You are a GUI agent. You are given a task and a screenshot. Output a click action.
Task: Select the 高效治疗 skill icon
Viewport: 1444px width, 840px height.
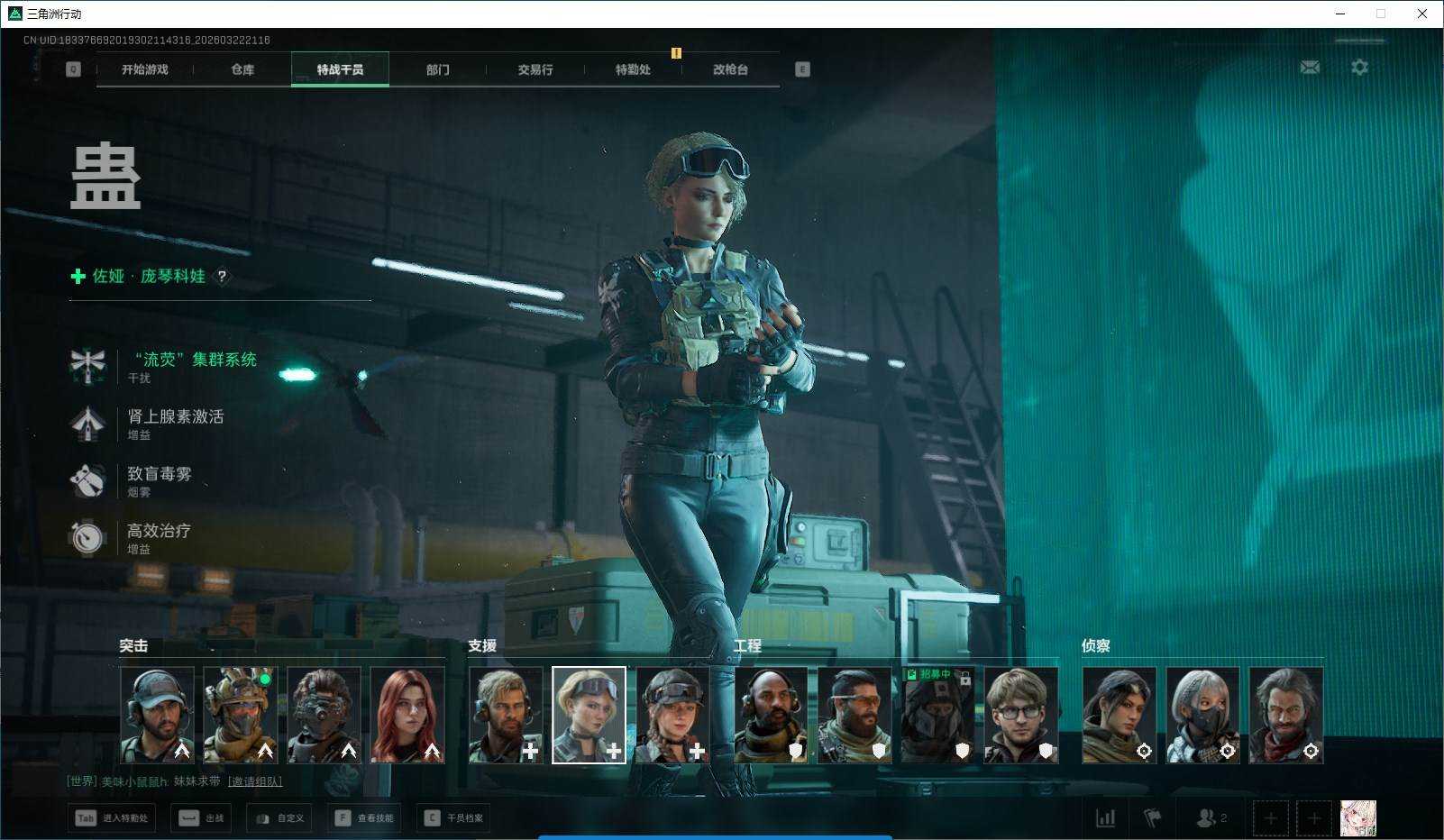(88, 537)
